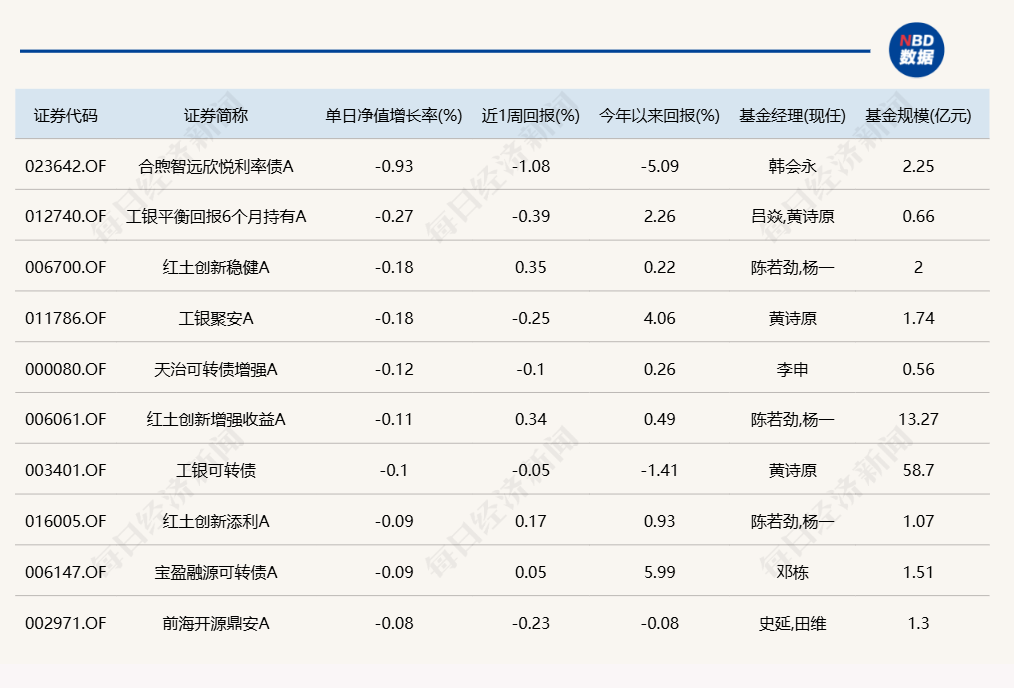The height and width of the screenshot is (688, 1014).
Task: Select fund name 红土创新稳健A
Action: 216,267
